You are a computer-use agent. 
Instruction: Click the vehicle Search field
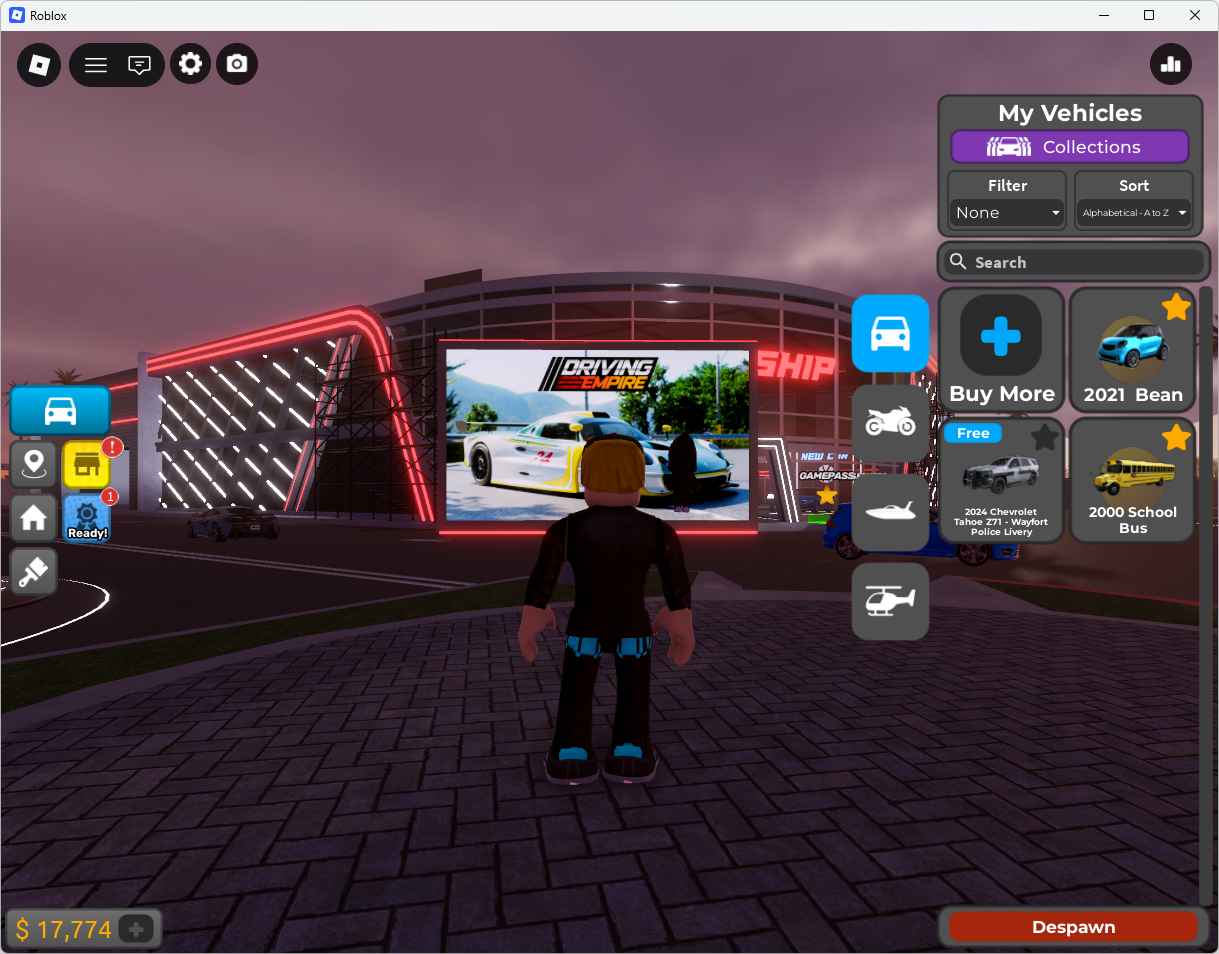point(1074,262)
